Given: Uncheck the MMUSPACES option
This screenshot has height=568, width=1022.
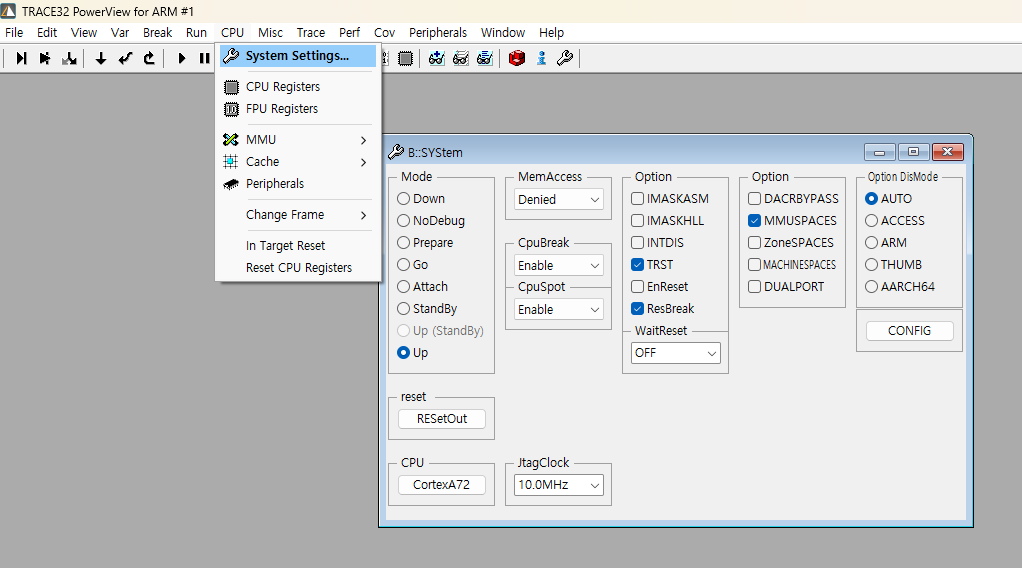Looking at the screenshot, I should click(755, 221).
